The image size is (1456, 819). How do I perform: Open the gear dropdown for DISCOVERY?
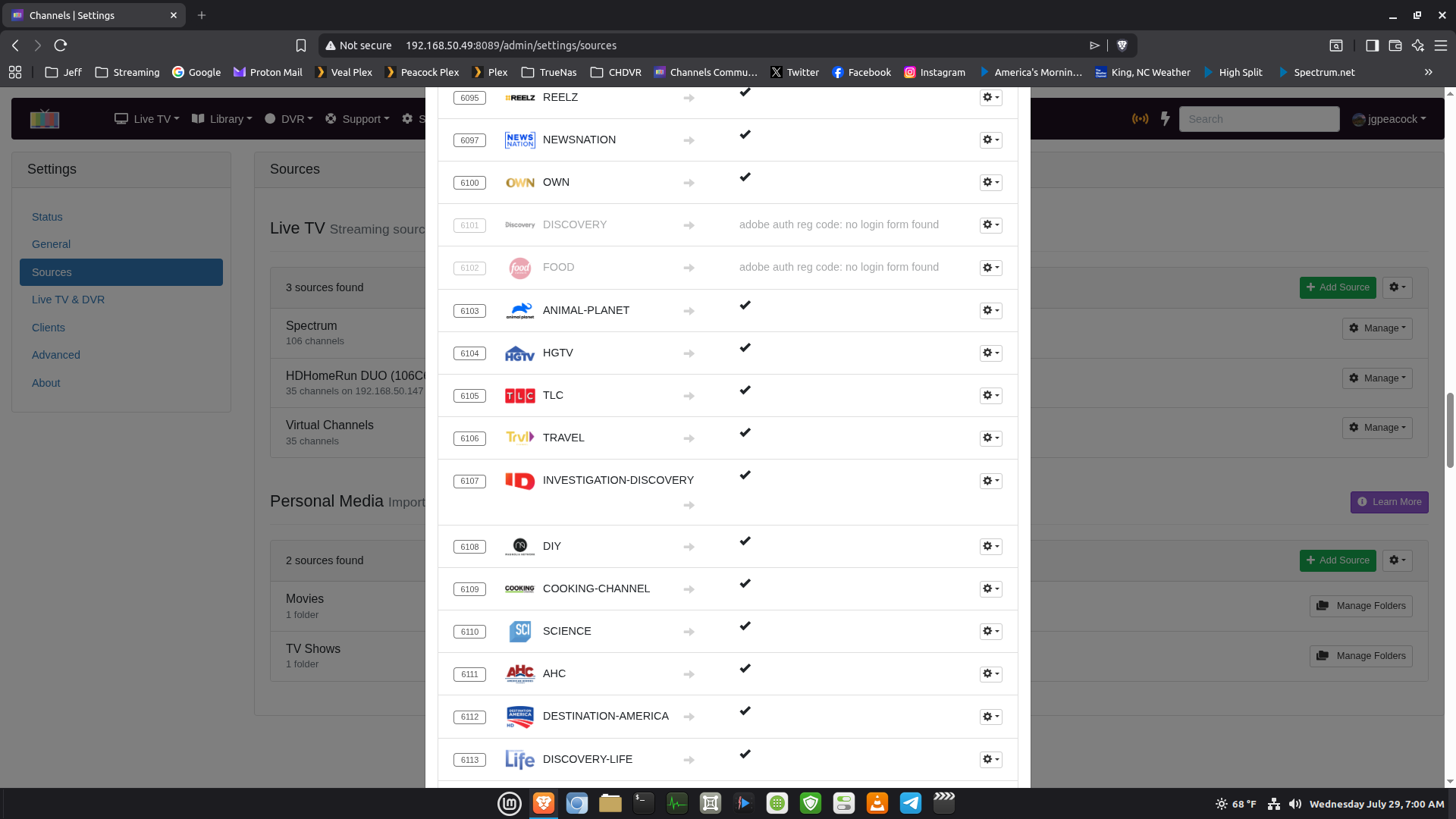click(990, 224)
